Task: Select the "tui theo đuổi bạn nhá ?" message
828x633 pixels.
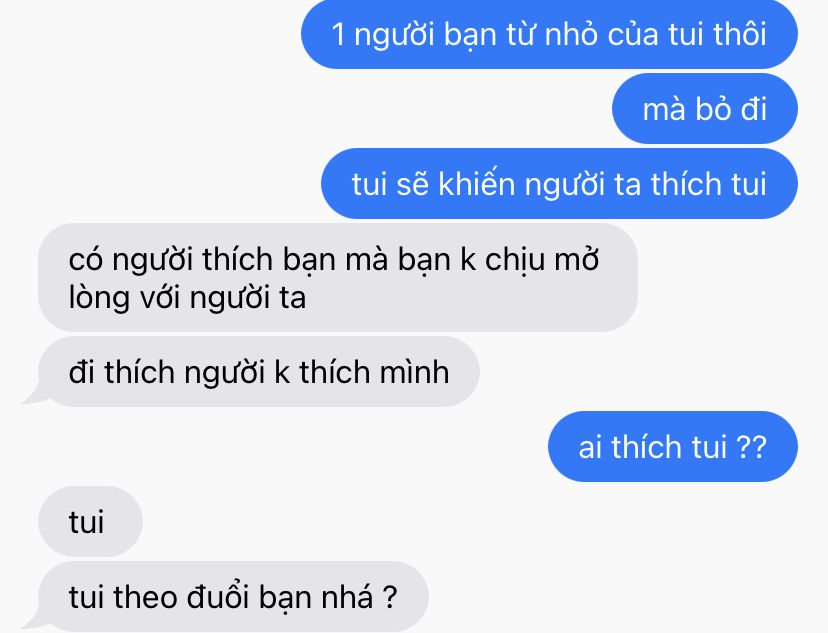Action: point(233,597)
